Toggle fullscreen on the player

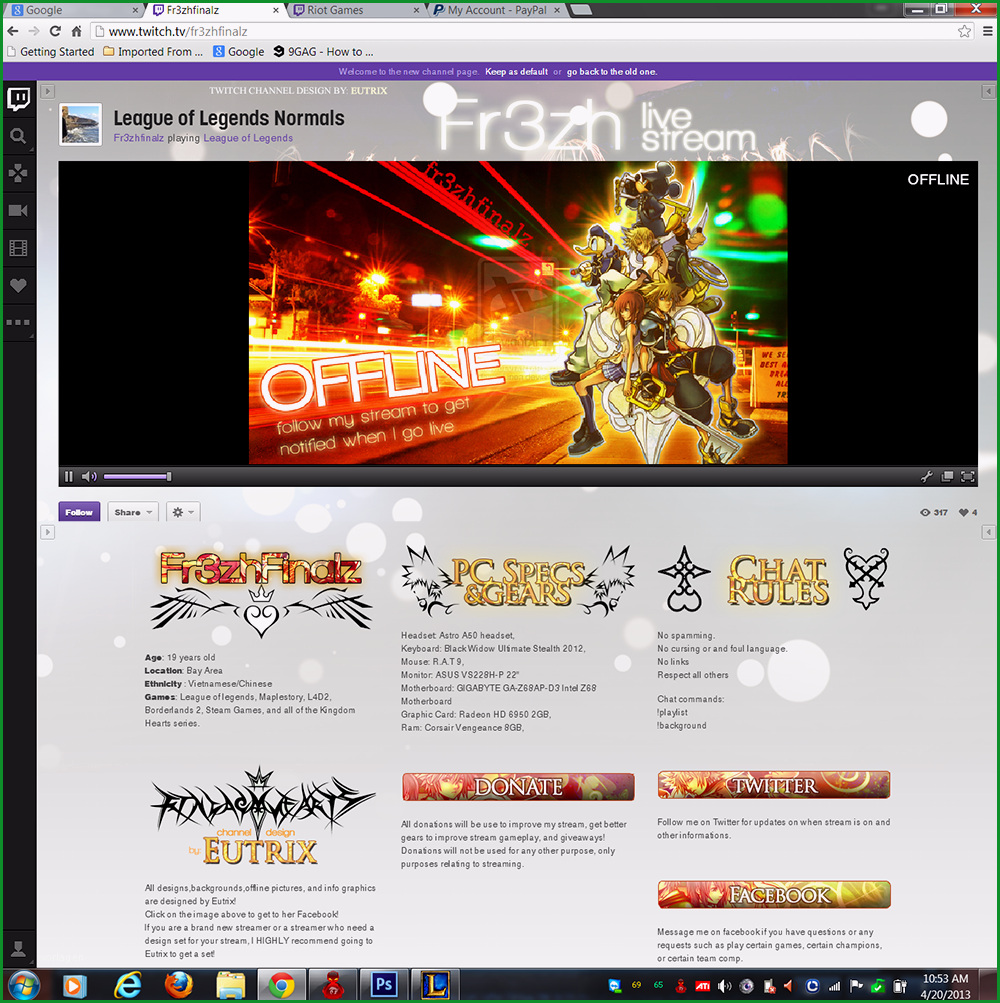(x=967, y=477)
